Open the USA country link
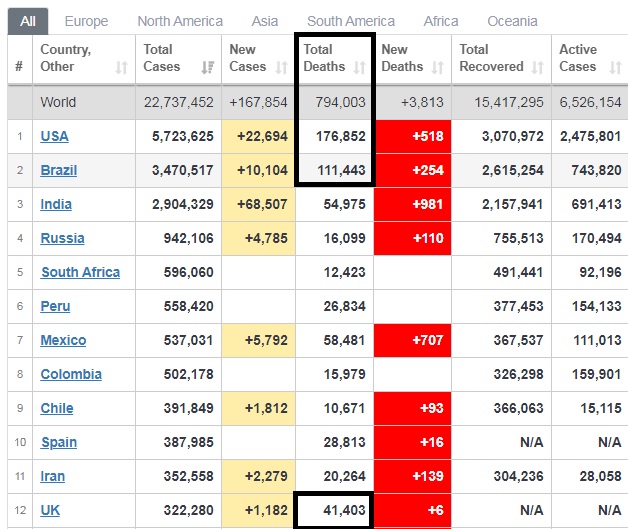The image size is (628, 529). coord(54,136)
